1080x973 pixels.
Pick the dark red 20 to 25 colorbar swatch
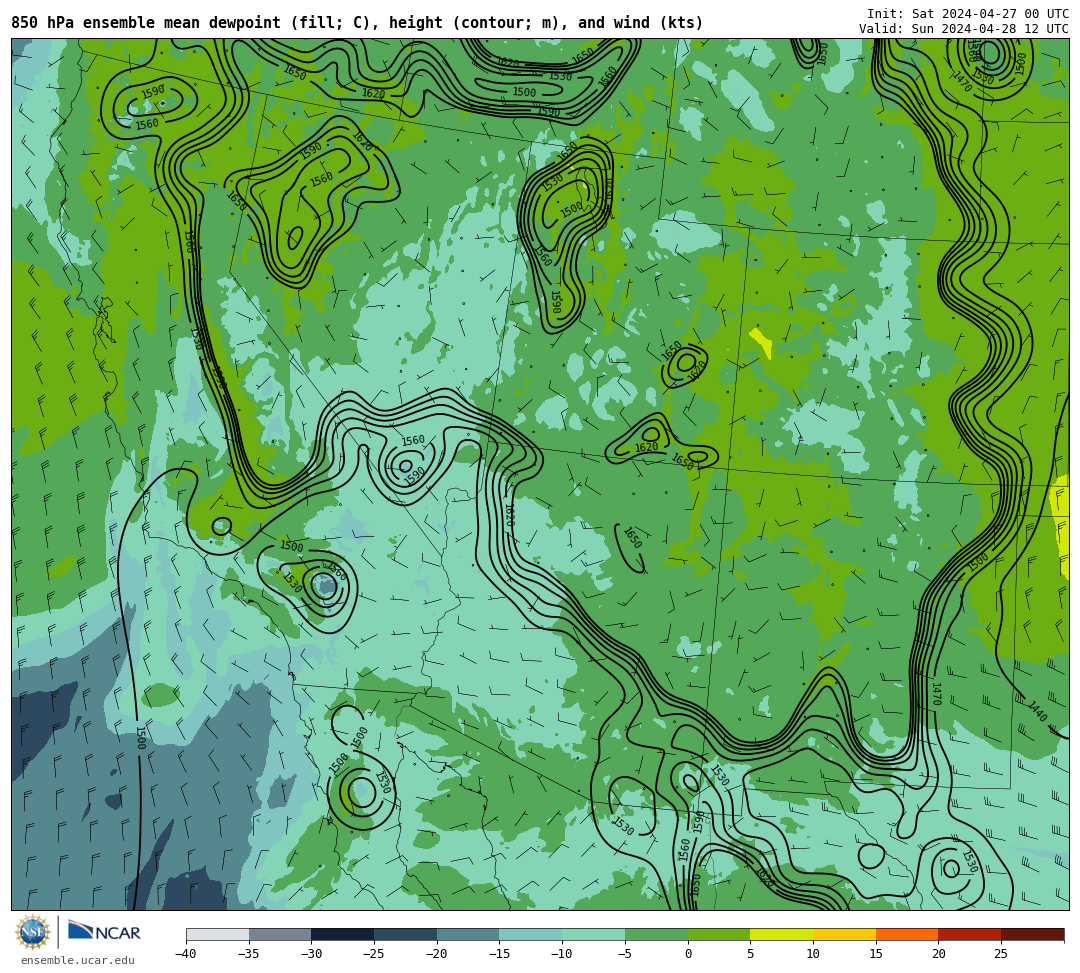click(x=970, y=934)
